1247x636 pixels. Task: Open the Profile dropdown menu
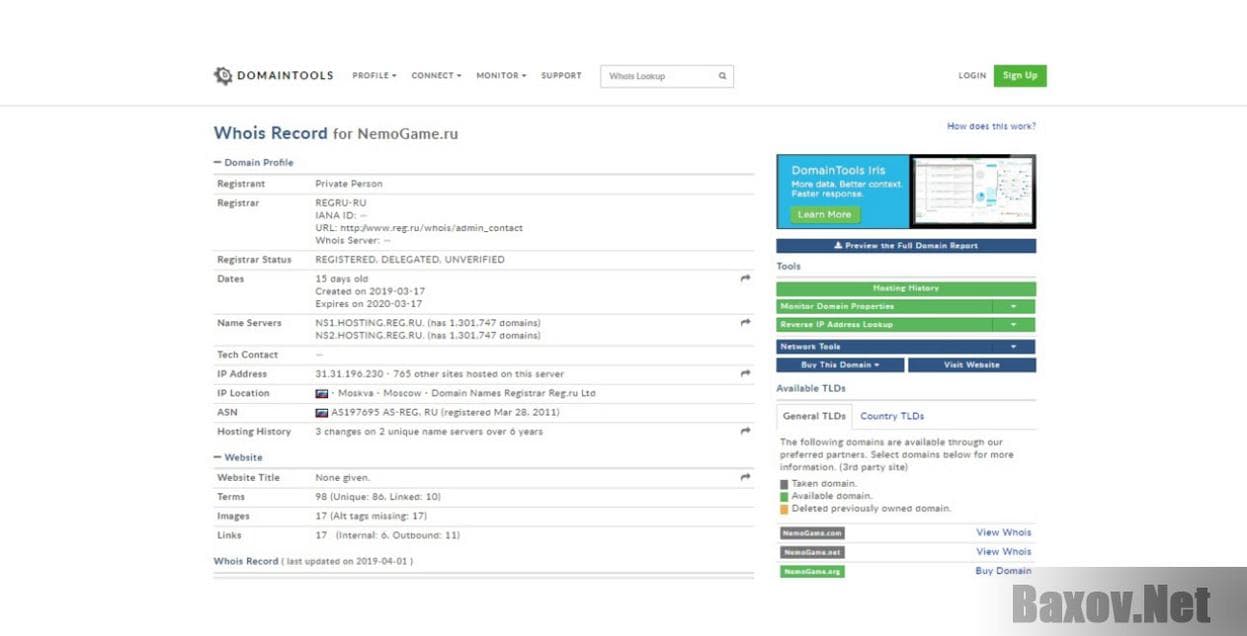pyautogui.click(x=374, y=76)
